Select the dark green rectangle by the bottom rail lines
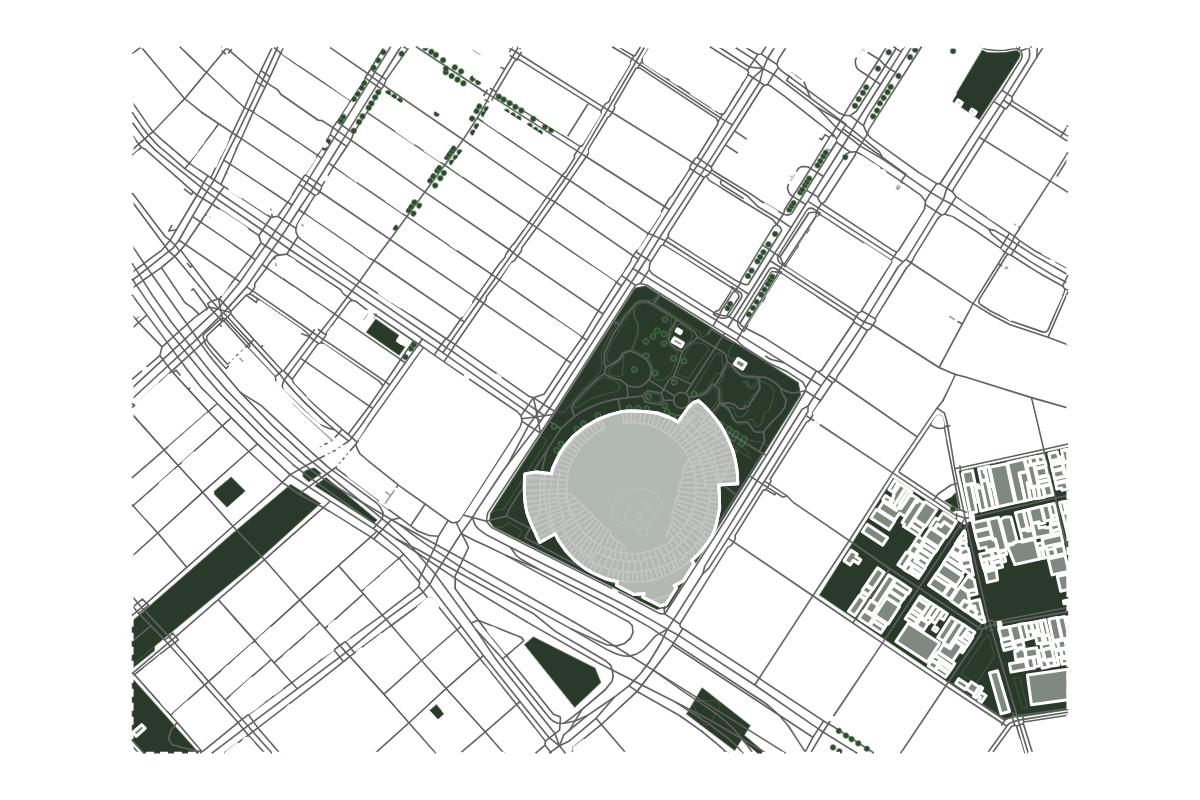The width and height of the screenshot is (1200, 800). (718, 716)
